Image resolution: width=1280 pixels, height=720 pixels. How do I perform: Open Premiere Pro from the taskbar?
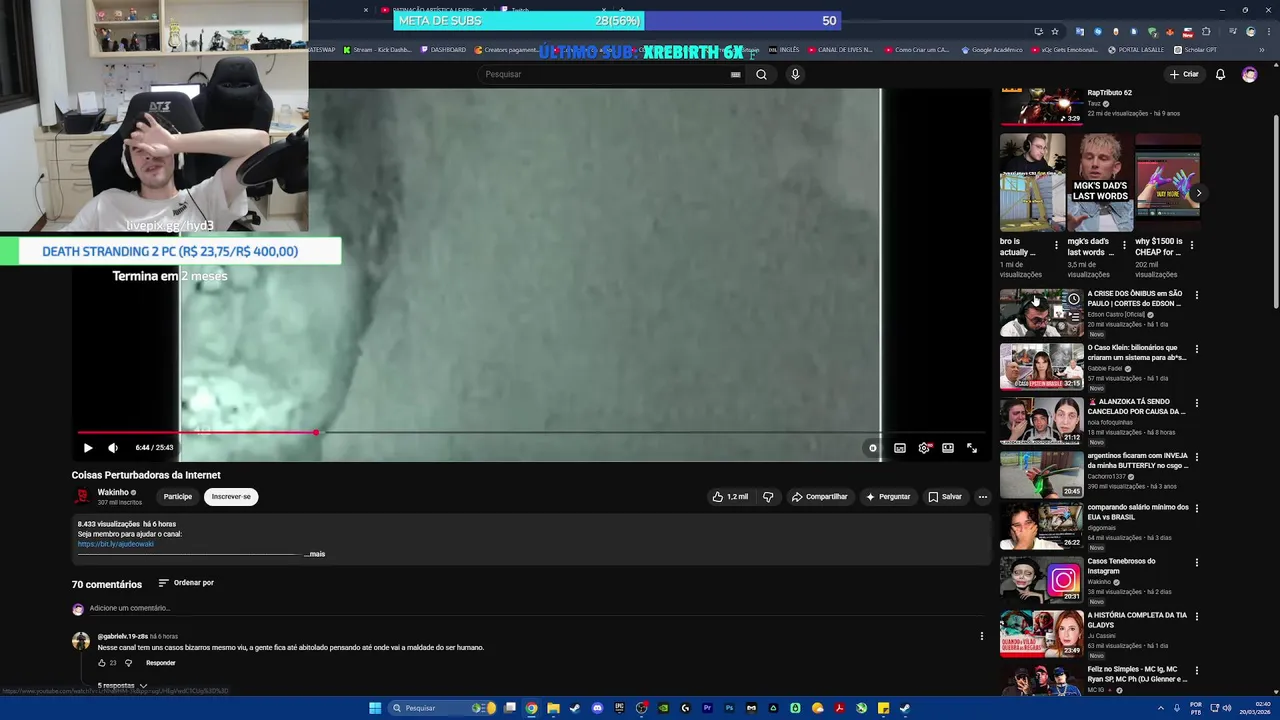[x=707, y=708]
